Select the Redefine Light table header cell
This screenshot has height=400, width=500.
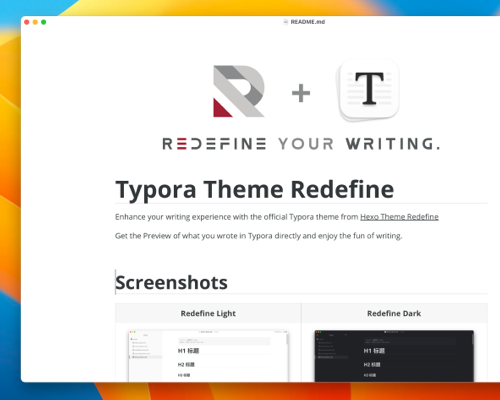[208, 313]
